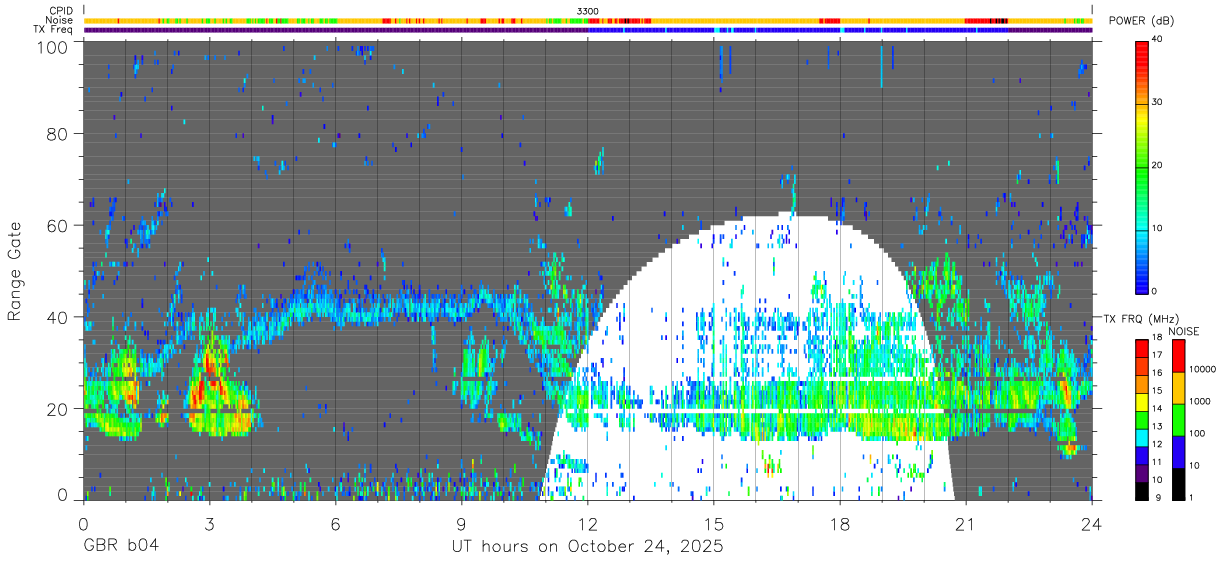Click the TX Freq row label

click(x=53, y=30)
